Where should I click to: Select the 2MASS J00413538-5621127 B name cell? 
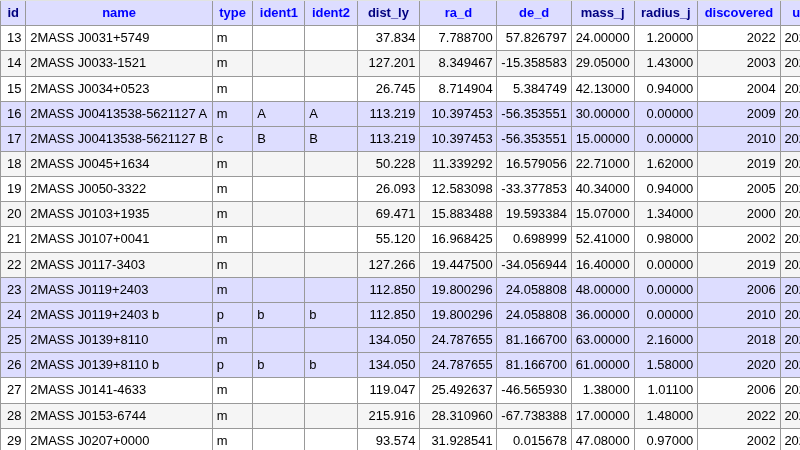(x=118, y=139)
